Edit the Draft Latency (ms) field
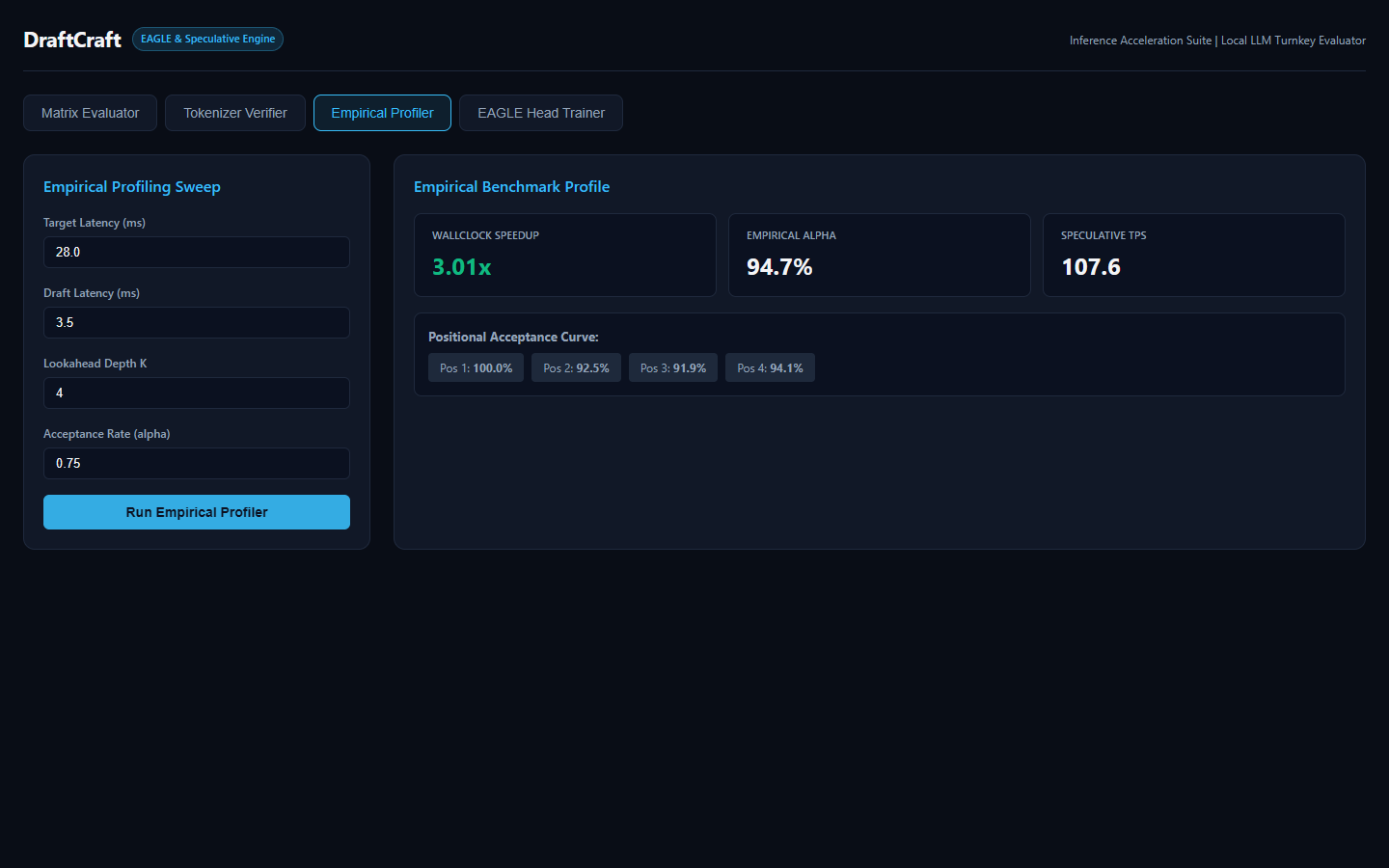1389x868 pixels. point(197,322)
